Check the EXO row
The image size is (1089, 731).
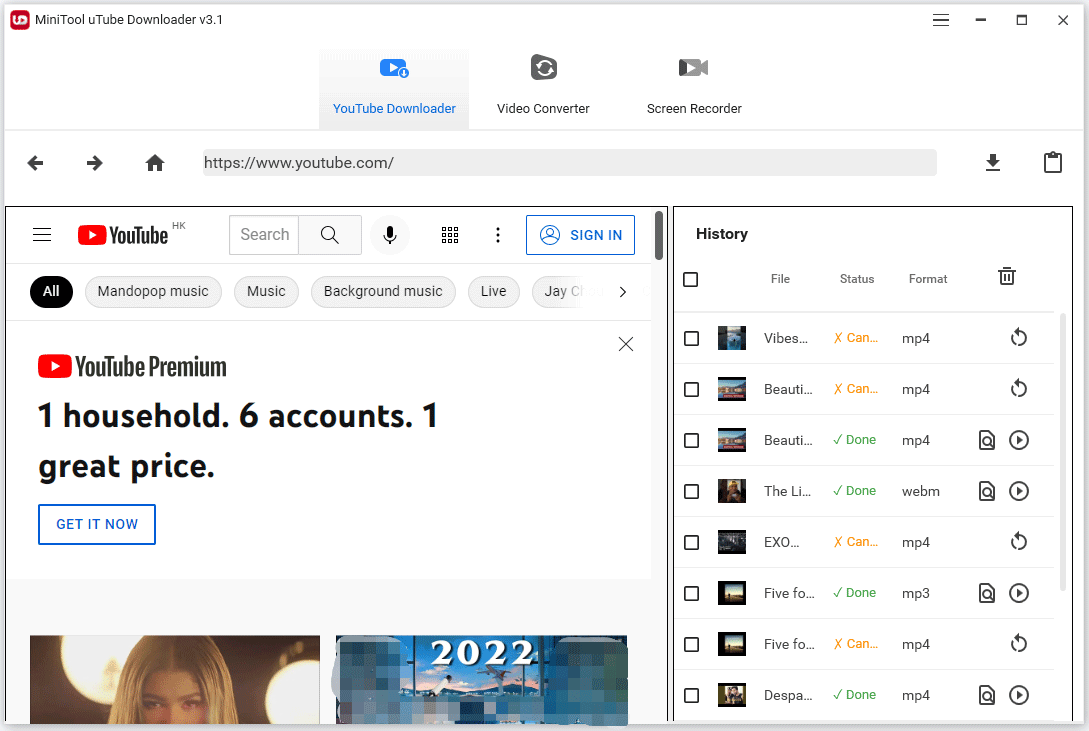[x=691, y=541]
